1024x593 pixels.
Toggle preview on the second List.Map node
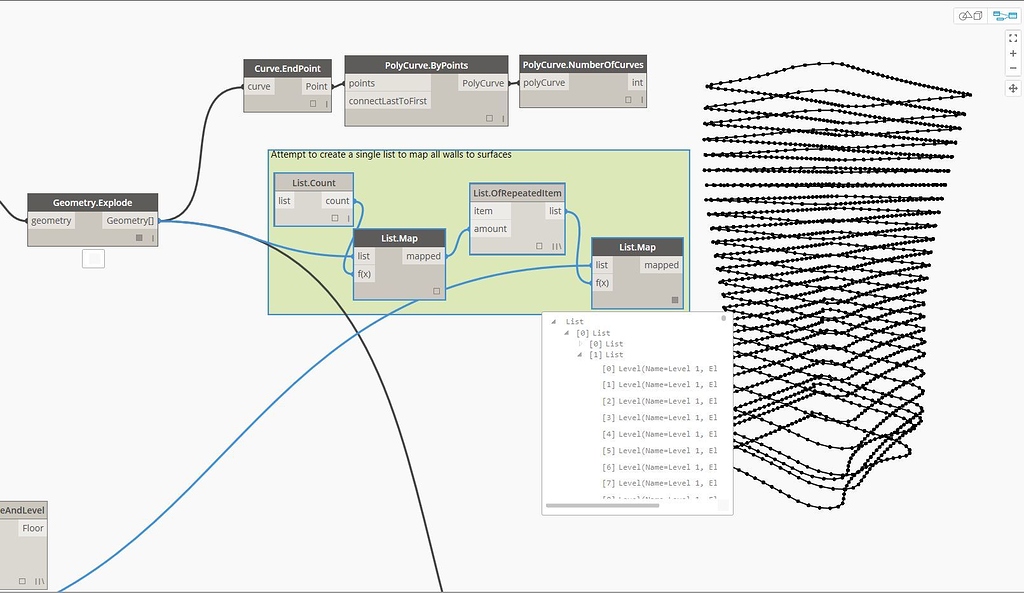point(675,300)
